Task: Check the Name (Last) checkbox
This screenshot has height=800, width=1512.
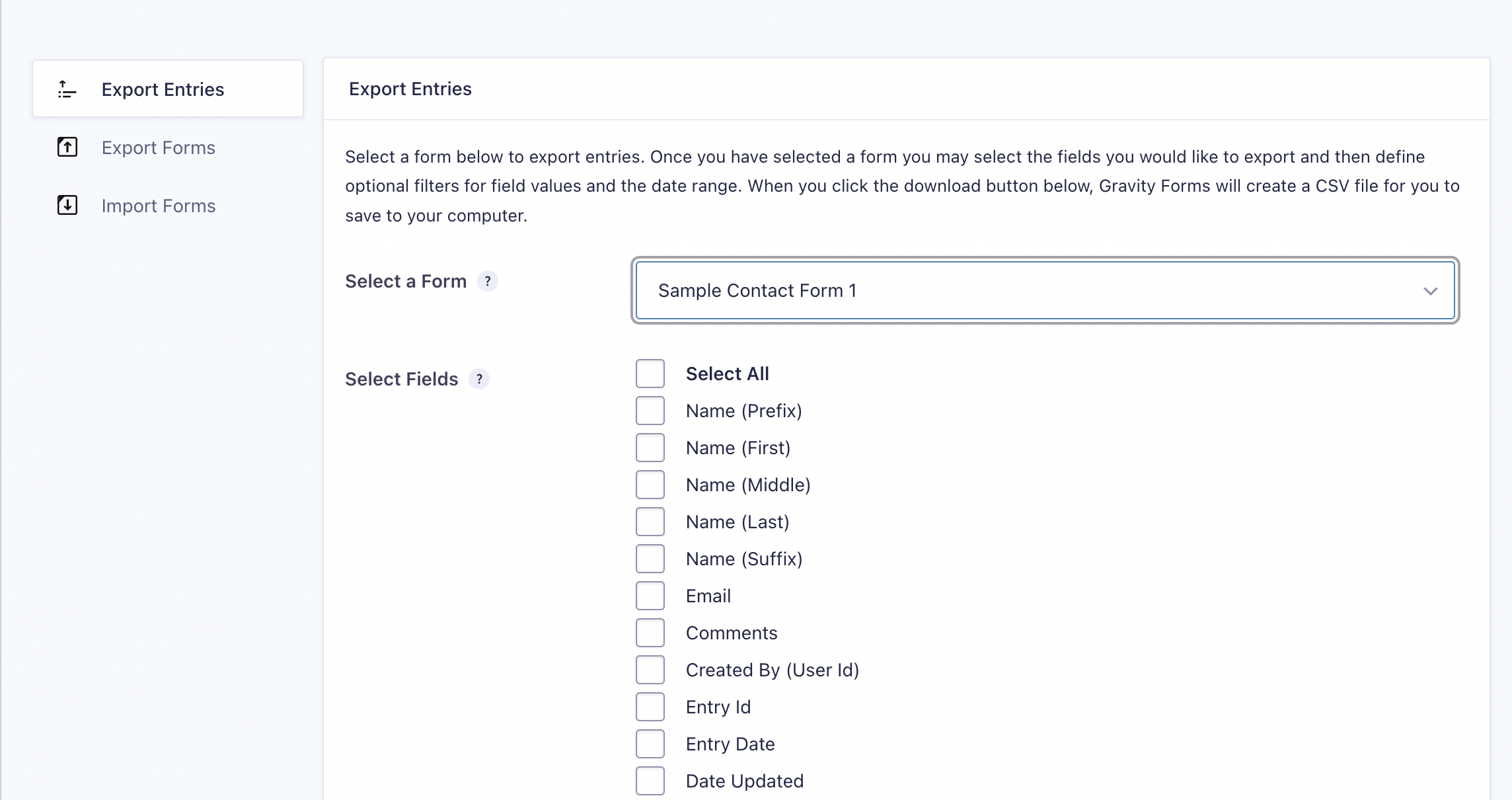Action: [x=650, y=522]
